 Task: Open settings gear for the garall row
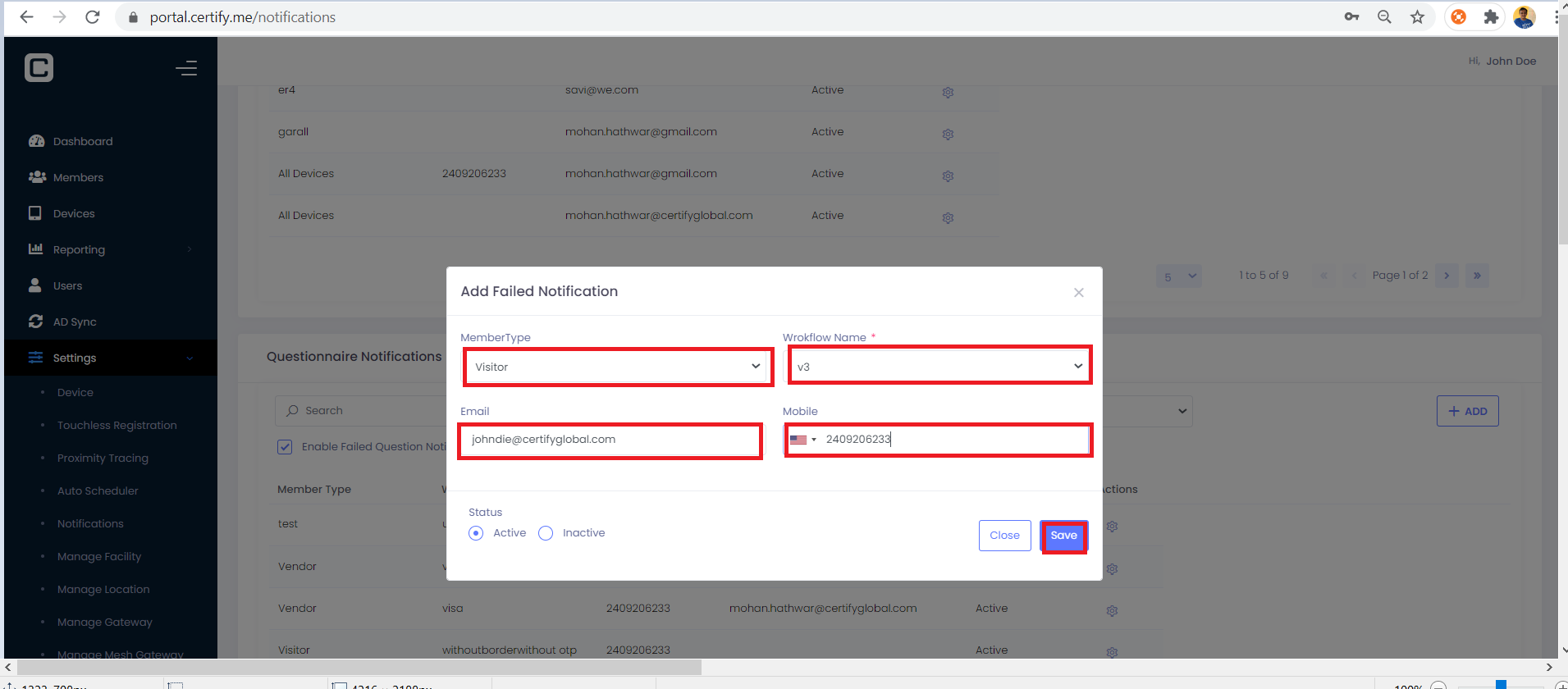948,135
